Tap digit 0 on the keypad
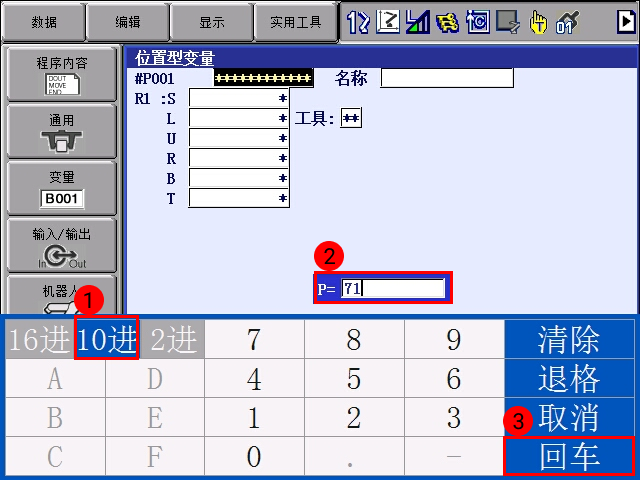Image resolution: width=640 pixels, height=480 pixels. (254, 456)
